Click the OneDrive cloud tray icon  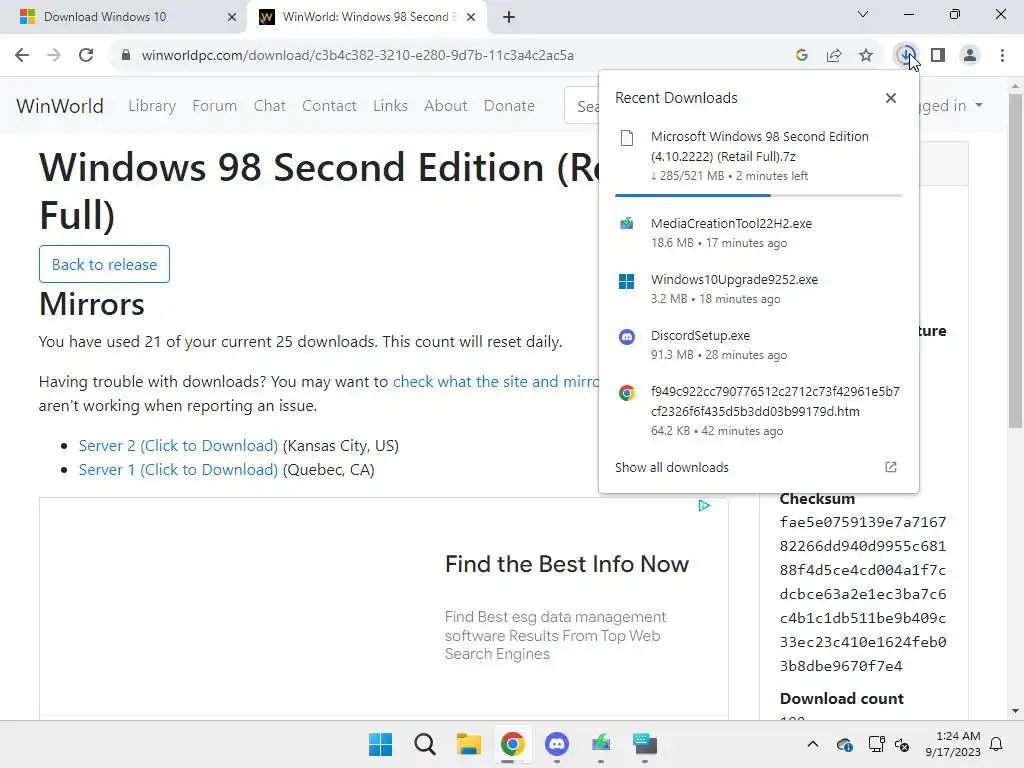844,744
